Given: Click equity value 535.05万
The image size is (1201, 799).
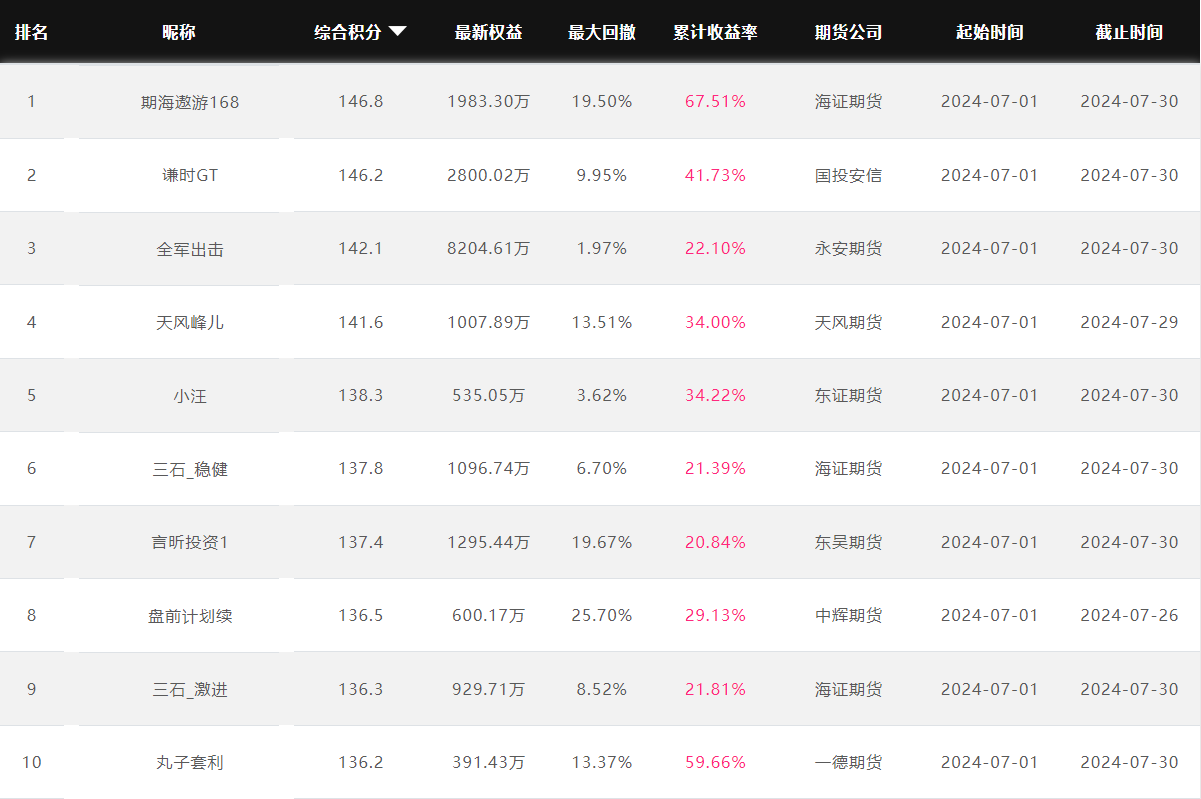Looking at the screenshot, I should click(x=489, y=395).
